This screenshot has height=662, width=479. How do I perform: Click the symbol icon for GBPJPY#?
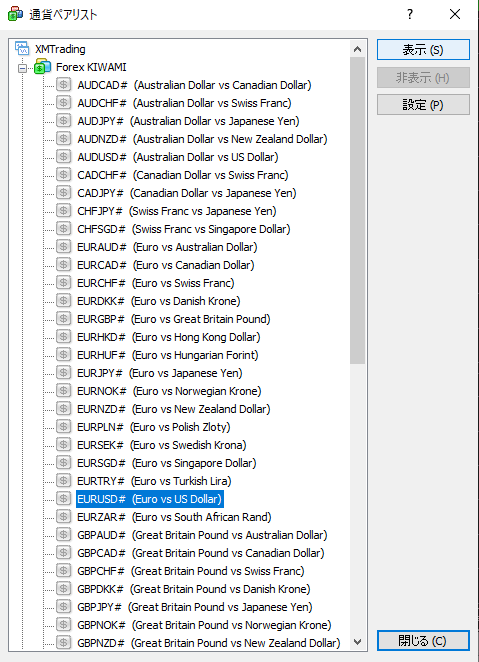[63, 607]
